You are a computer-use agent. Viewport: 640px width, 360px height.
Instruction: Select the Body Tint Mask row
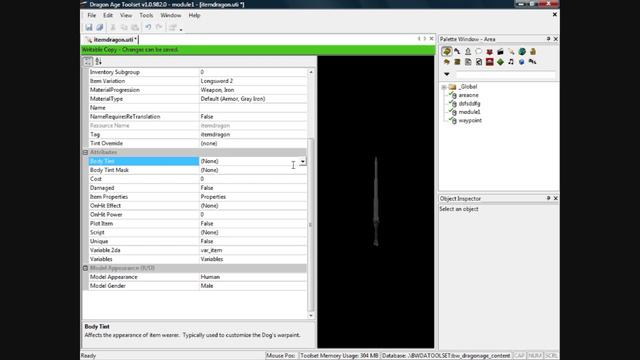click(x=198, y=170)
